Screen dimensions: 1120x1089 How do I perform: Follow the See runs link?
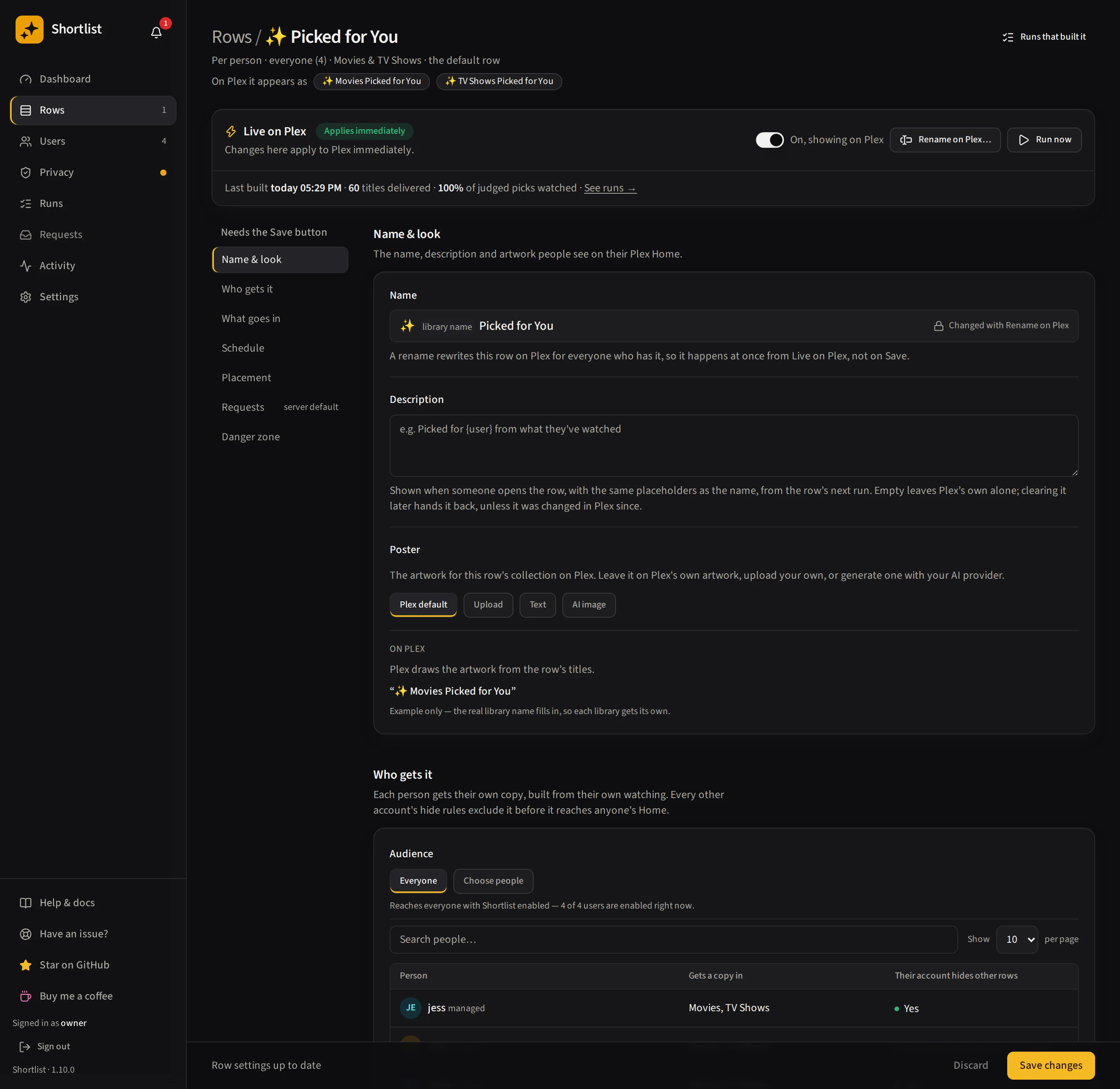coord(610,187)
